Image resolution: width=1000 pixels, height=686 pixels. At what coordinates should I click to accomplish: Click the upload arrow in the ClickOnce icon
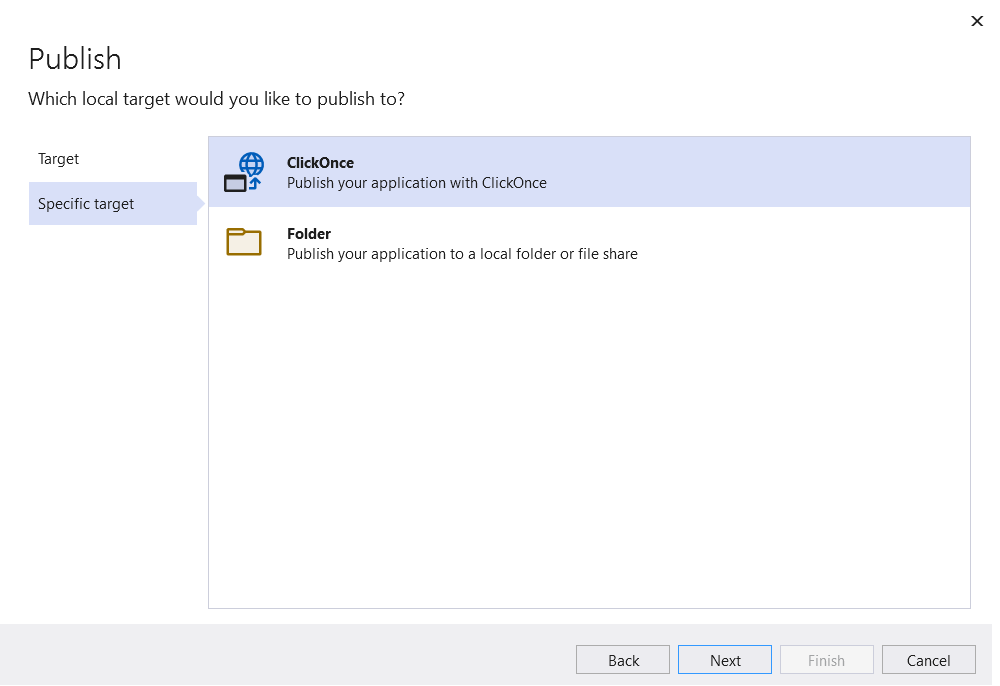(254, 180)
